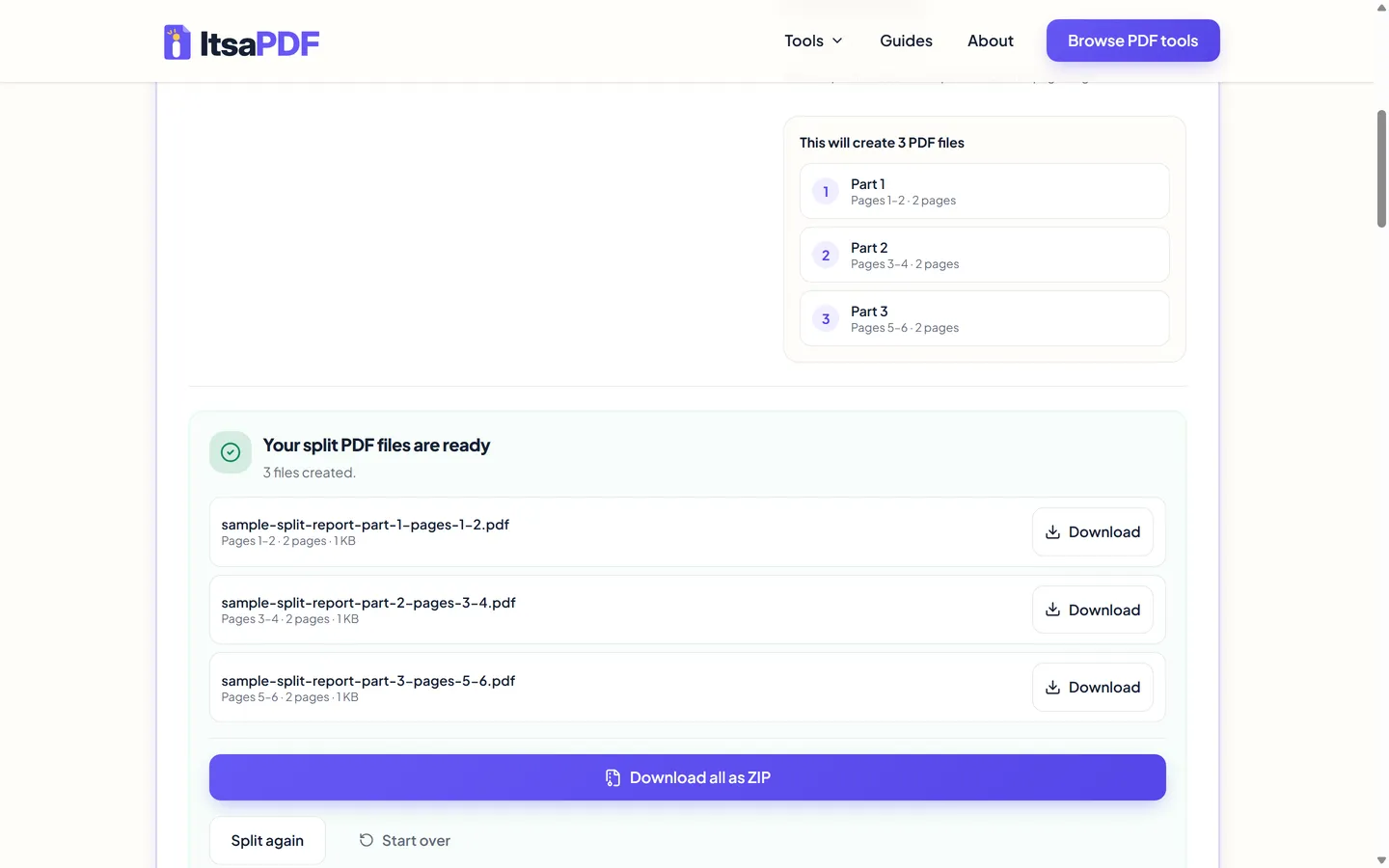Click the Split again button
This screenshot has width=1389, height=868.
tap(267, 840)
